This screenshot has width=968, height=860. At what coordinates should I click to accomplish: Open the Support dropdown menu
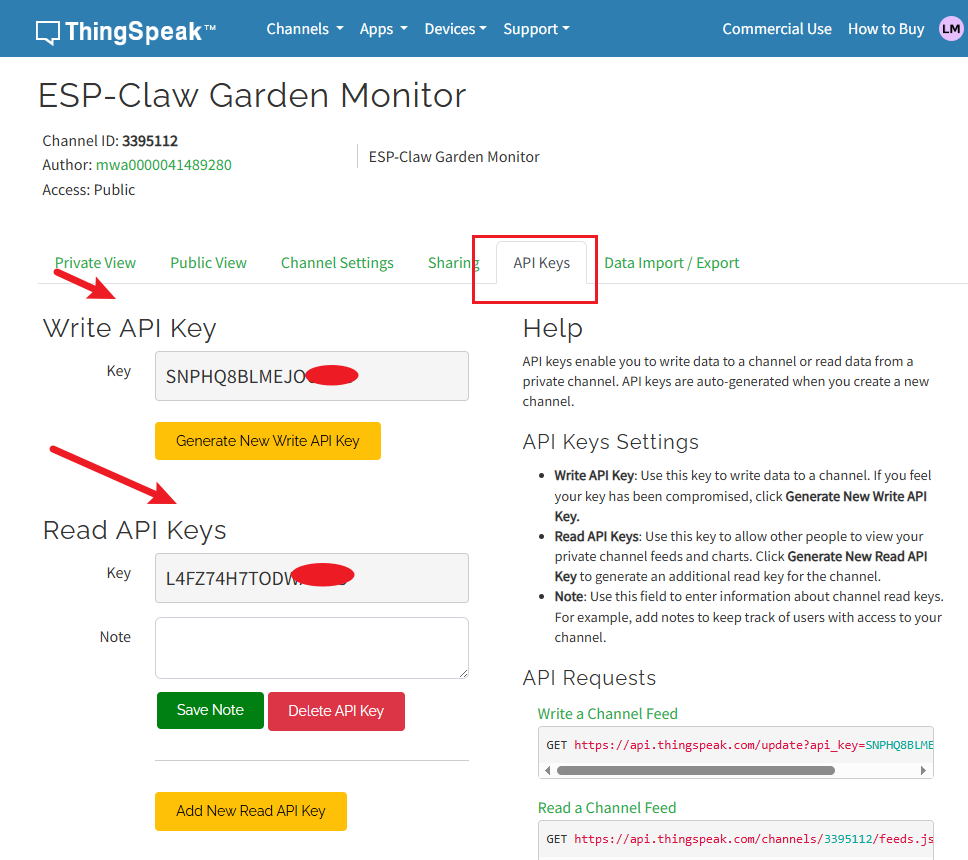(536, 29)
